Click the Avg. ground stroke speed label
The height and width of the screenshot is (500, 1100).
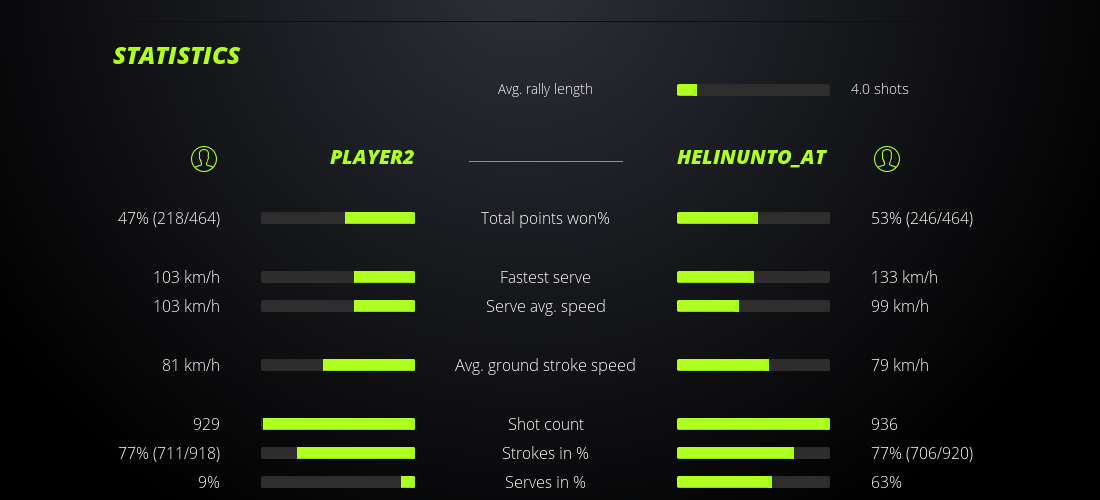click(545, 365)
